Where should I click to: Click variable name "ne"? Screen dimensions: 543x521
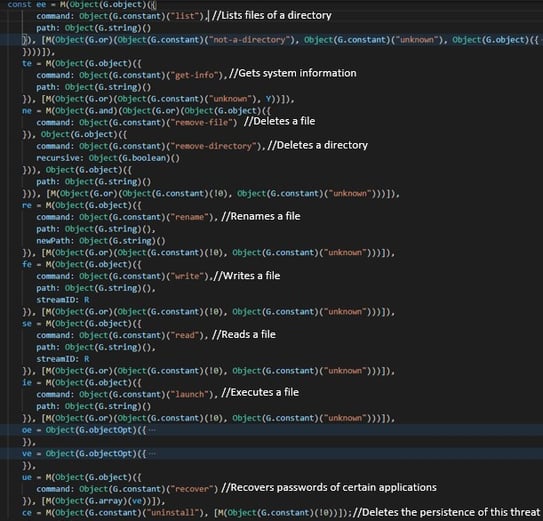(27, 111)
